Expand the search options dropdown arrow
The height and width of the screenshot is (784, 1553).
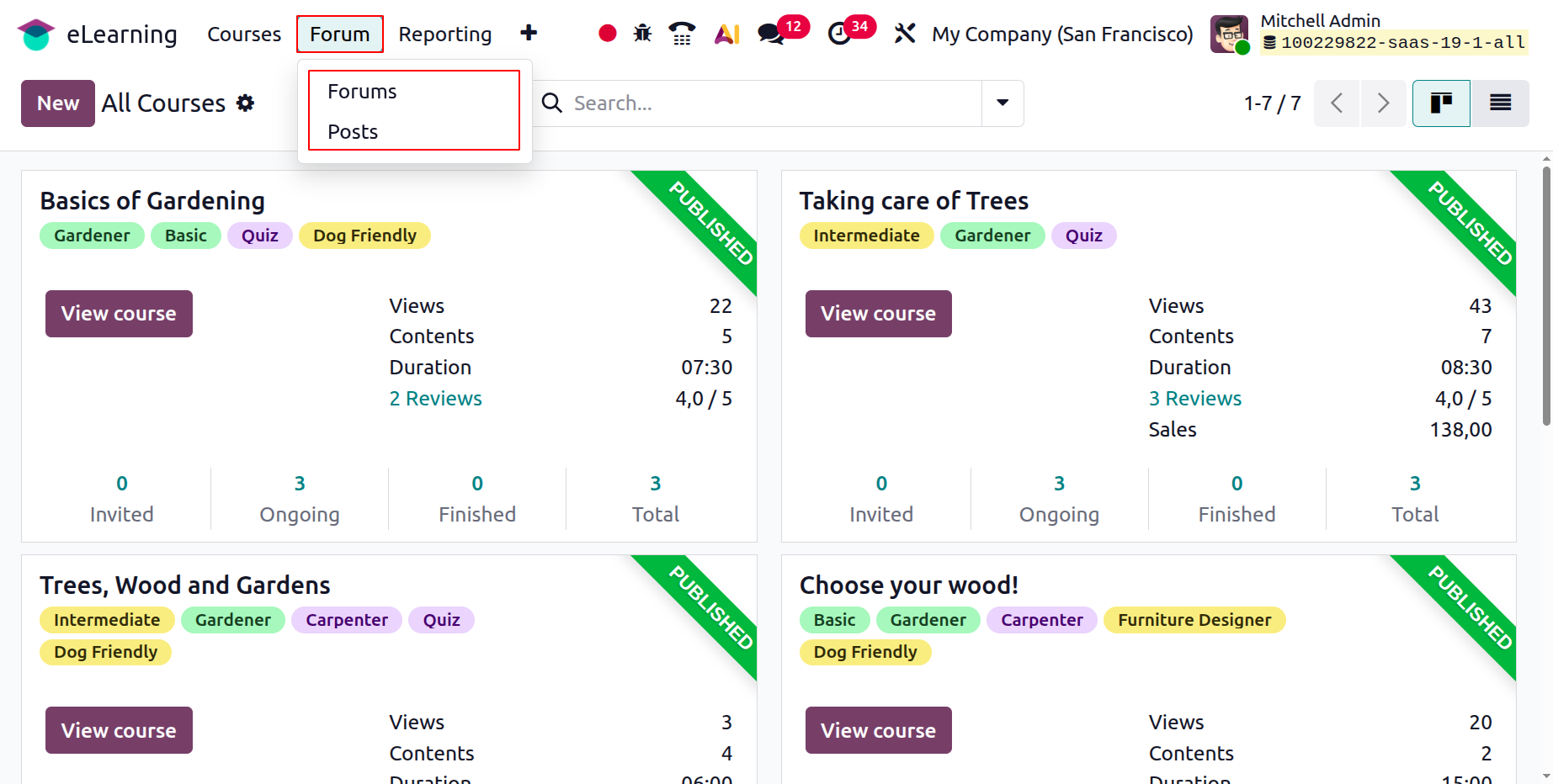click(x=1003, y=103)
